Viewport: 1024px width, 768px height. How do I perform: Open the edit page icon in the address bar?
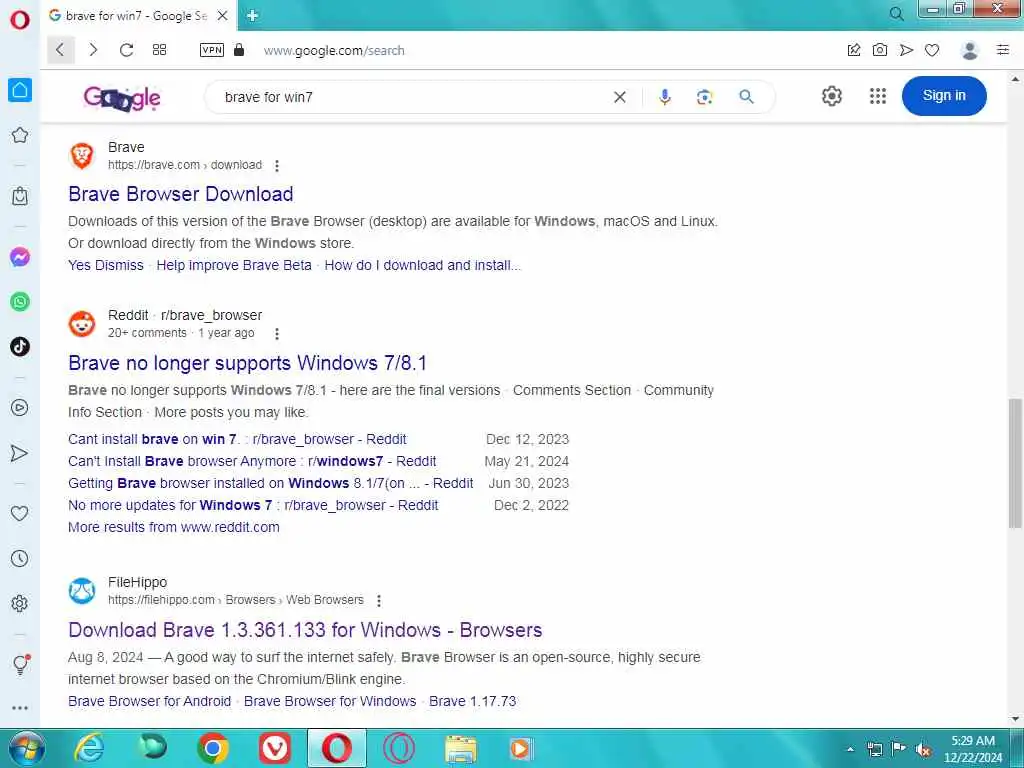tap(854, 50)
